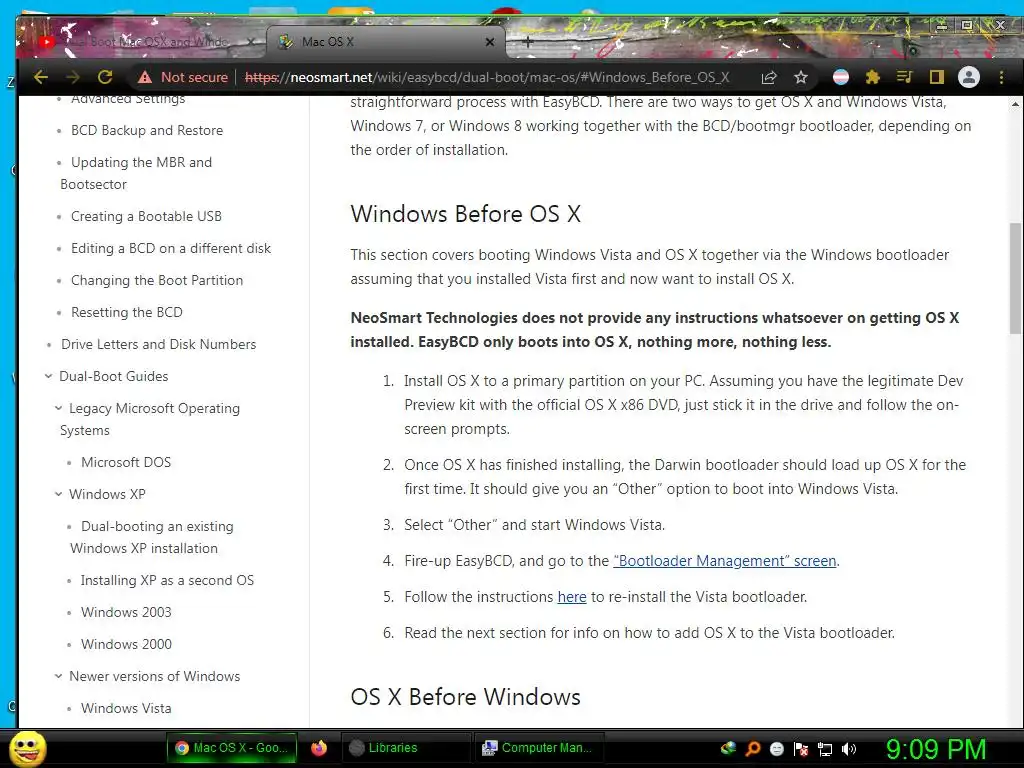
Task: Open BCD Backup and Restore page
Action: [x=147, y=131]
